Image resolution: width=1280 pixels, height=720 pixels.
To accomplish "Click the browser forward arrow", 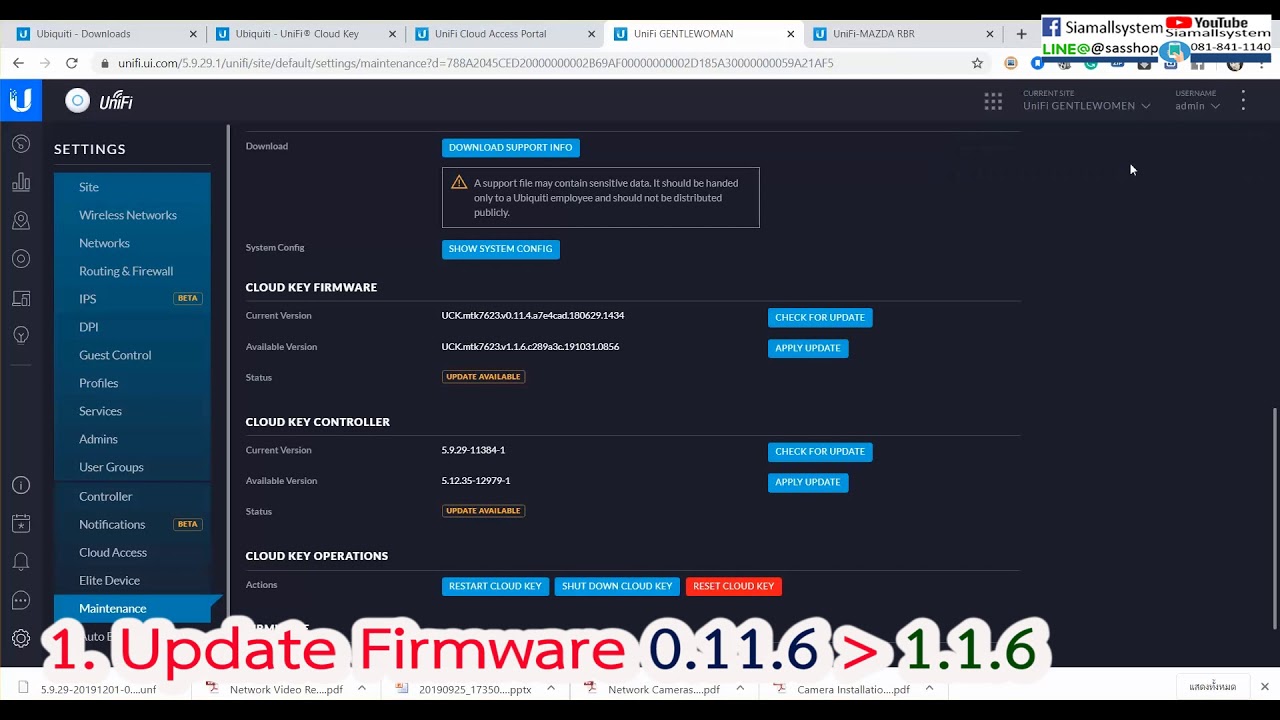I will coord(45,63).
